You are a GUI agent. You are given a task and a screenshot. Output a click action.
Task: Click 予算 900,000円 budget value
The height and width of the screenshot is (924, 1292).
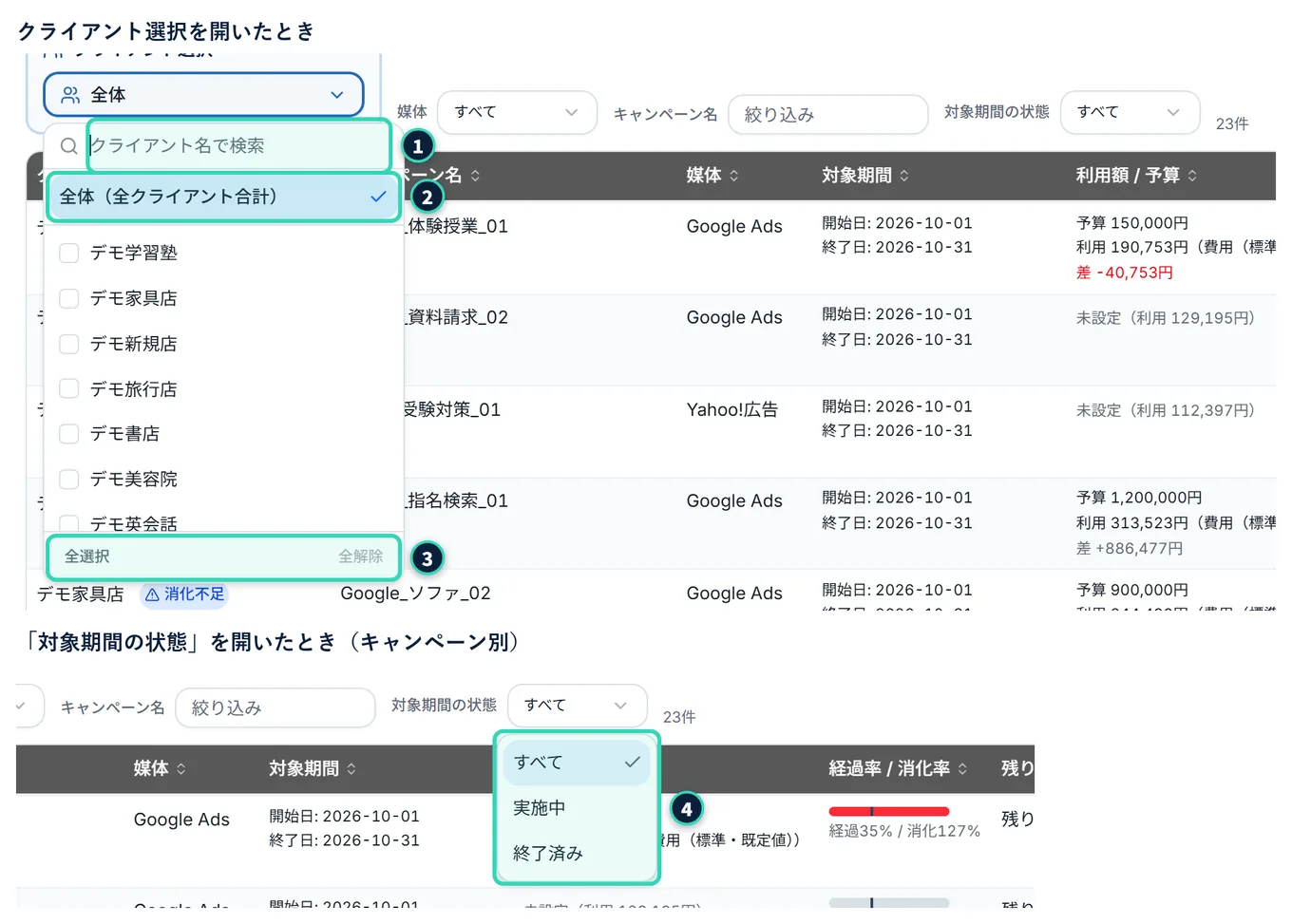tap(1131, 591)
